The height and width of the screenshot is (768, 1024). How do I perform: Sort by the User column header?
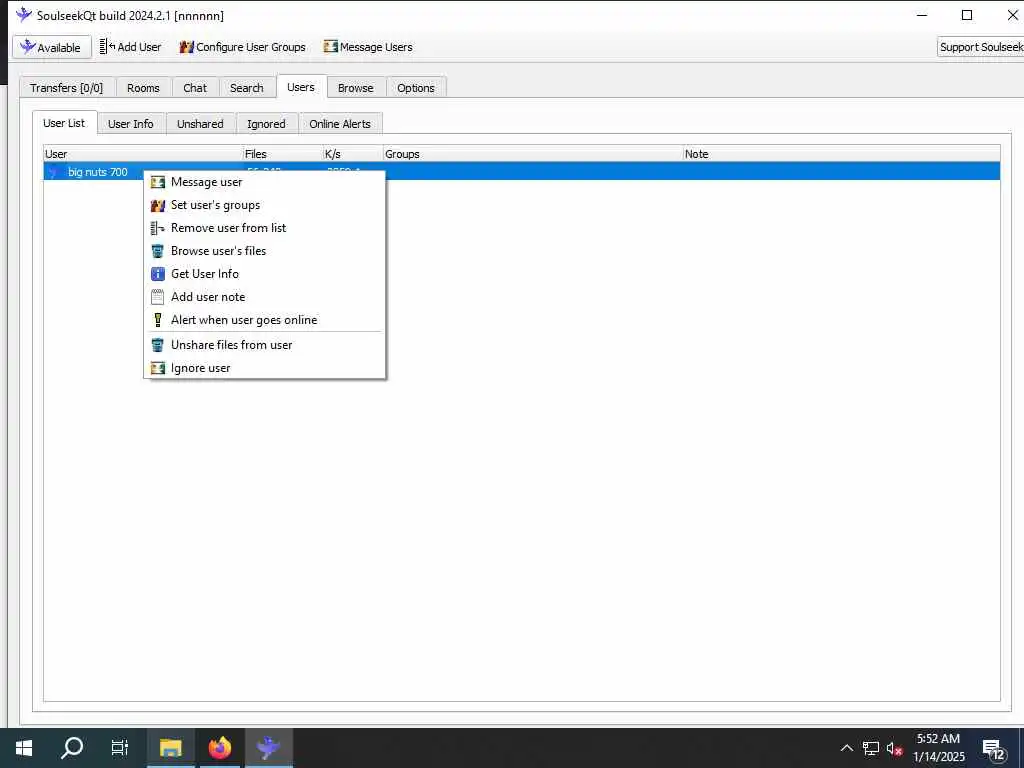pyautogui.click(x=143, y=154)
